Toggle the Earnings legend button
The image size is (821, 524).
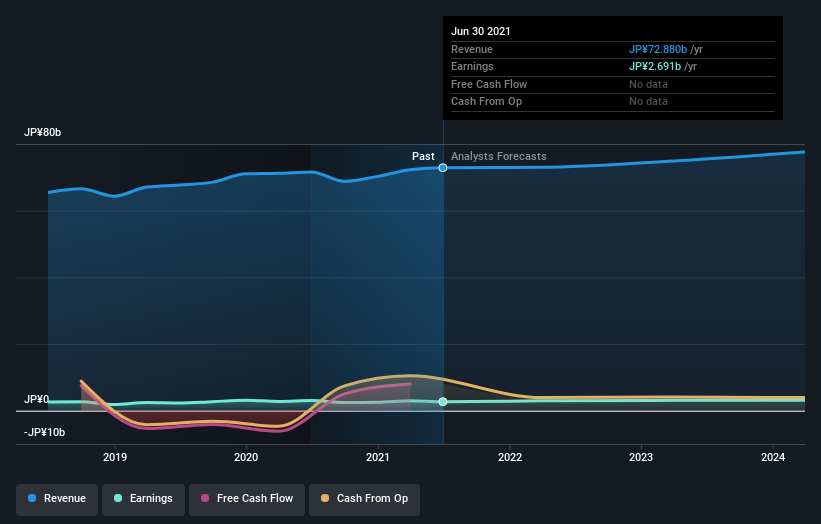pyautogui.click(x=143, y=499)
